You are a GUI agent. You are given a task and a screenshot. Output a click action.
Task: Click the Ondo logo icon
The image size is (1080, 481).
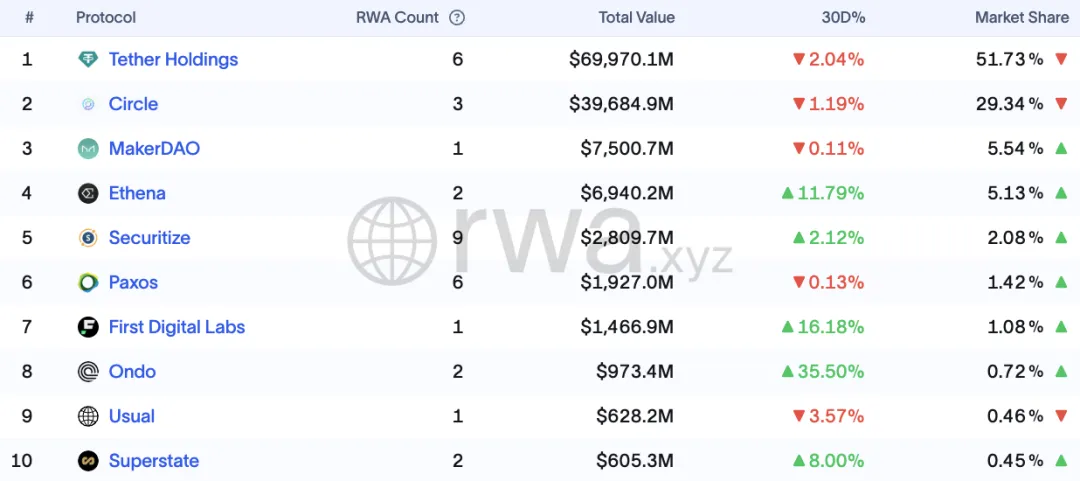(88, 372)
